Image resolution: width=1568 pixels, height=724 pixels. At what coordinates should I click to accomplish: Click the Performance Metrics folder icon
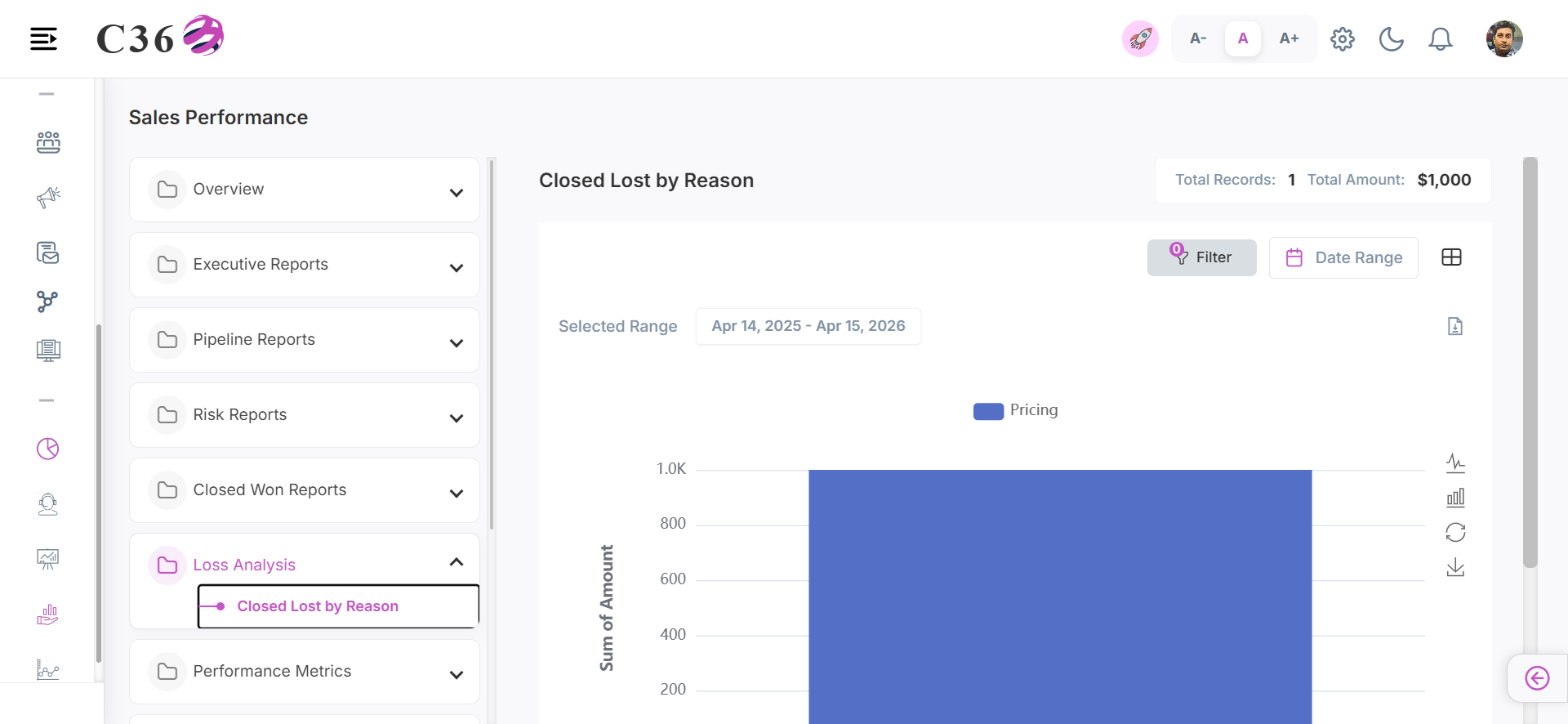pyautogui.click(x=167, y=672)
